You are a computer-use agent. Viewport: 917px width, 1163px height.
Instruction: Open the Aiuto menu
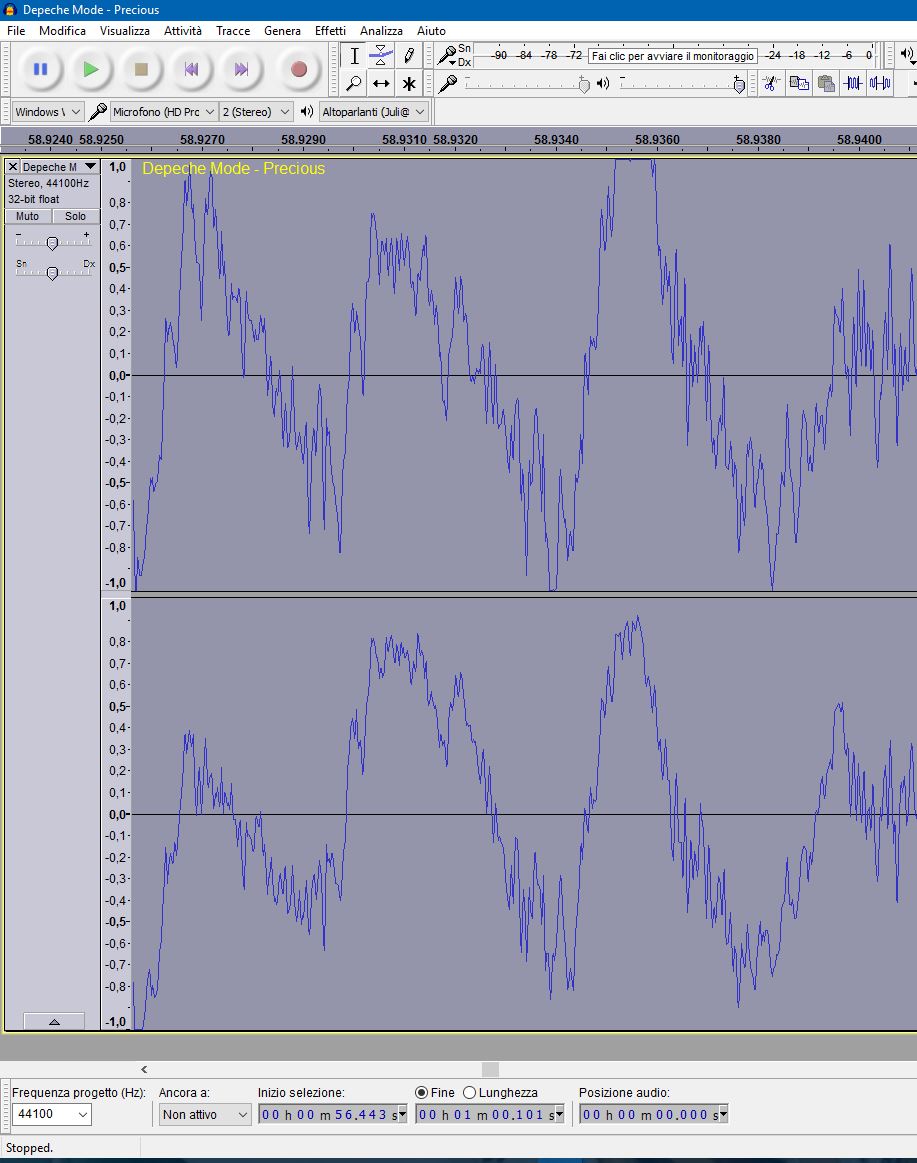point(431,30)
